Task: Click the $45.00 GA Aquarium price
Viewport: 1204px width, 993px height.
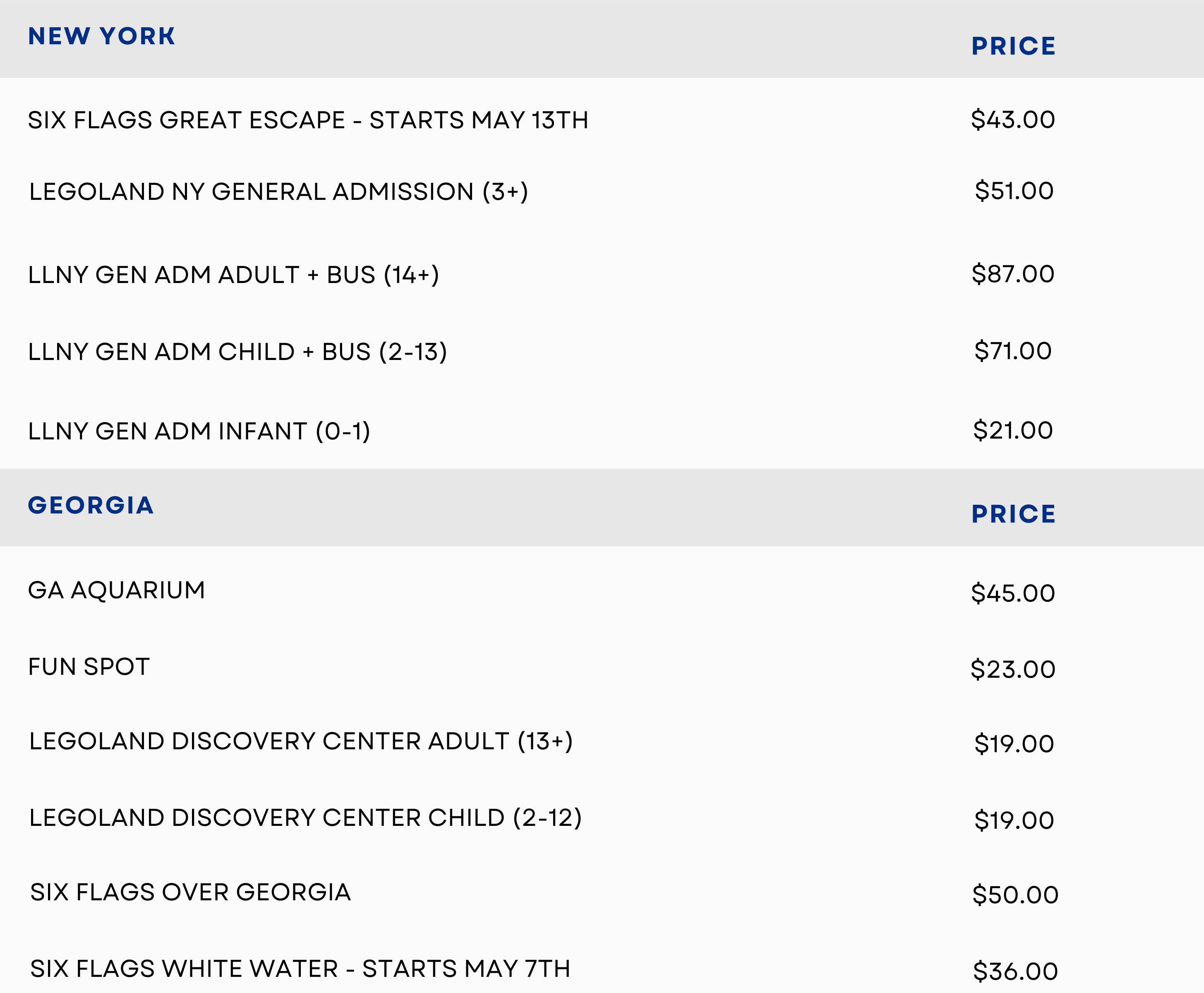Action: click(1013, 593)
